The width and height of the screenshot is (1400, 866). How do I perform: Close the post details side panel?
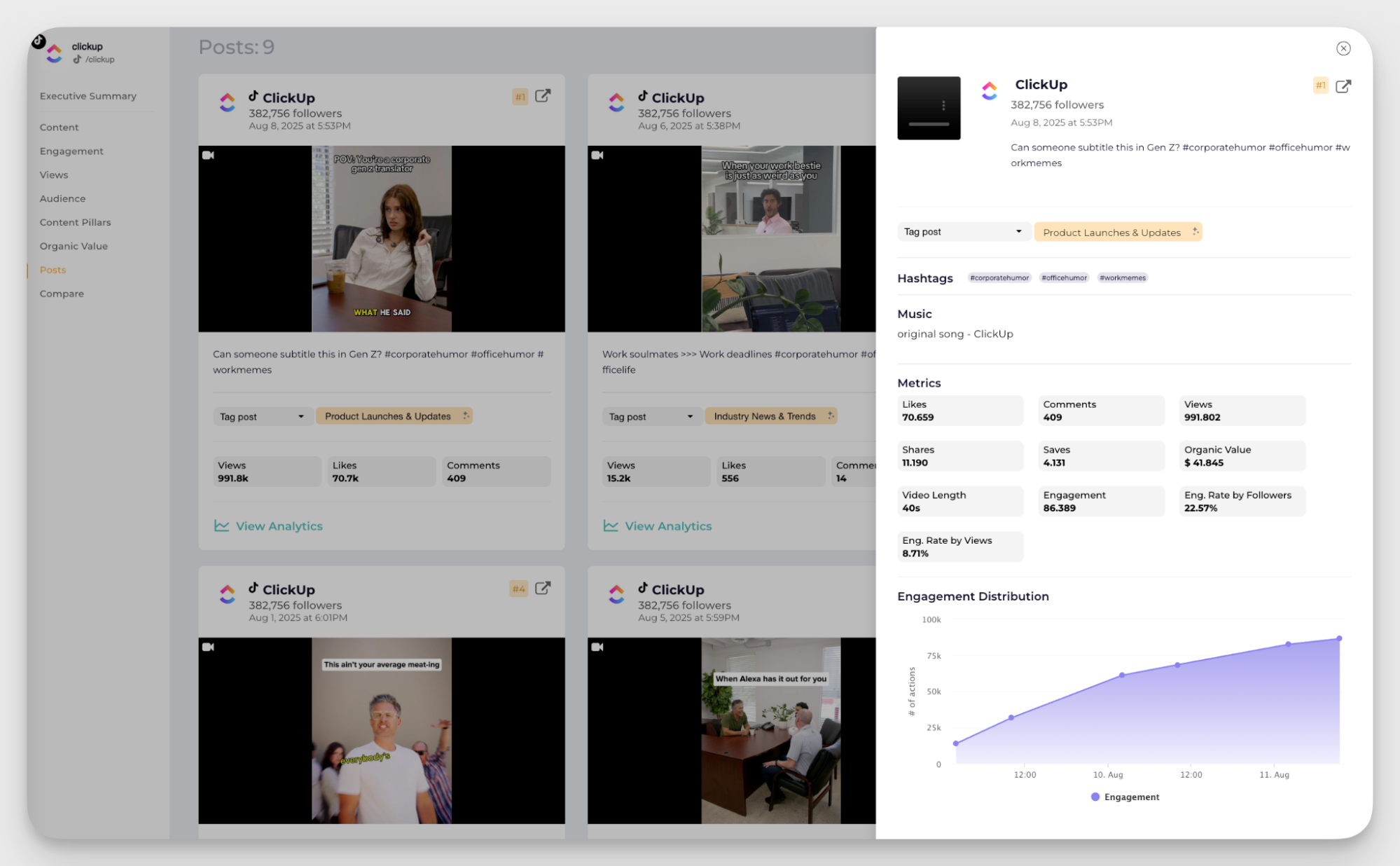click(x=1343, y=48)
